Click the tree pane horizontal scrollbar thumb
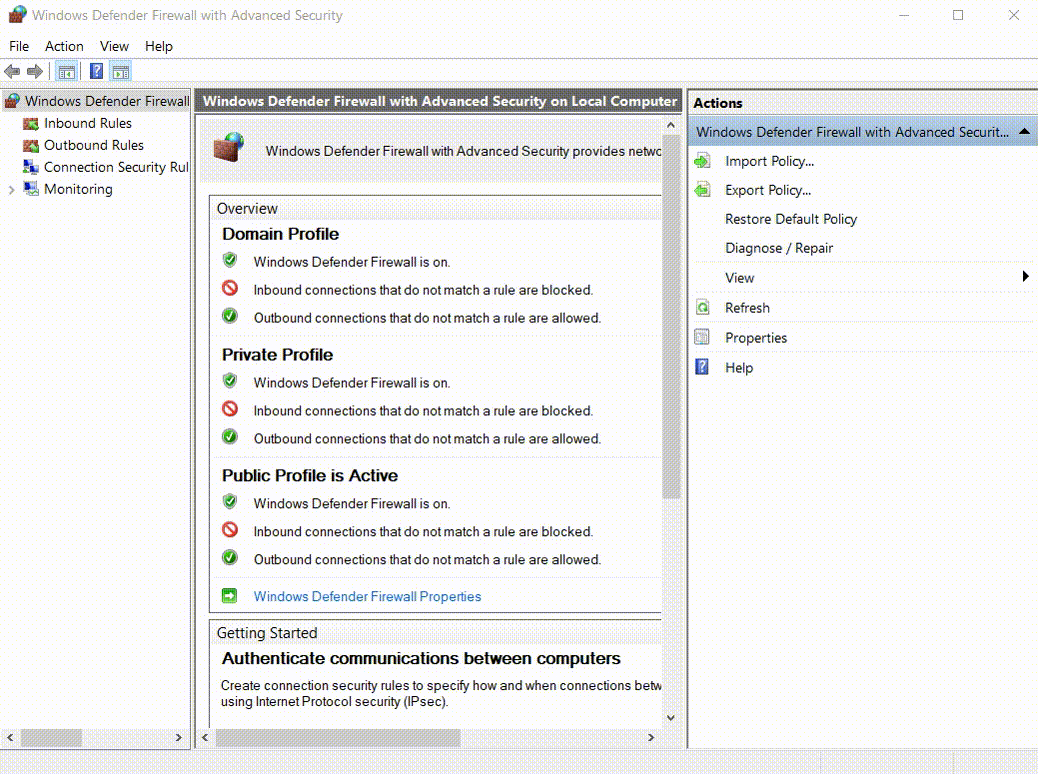Image resolution: width=1038 pixels, height=774 pixels. [x=51, y=738]
